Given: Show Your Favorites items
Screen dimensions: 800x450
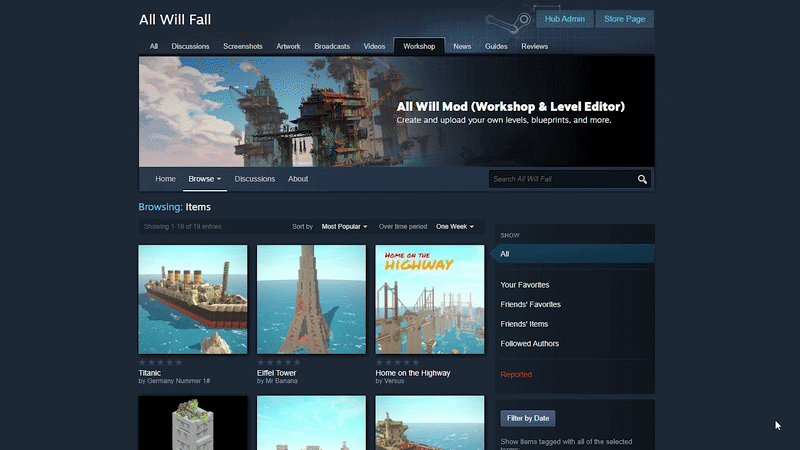Looking at the screenshot, I should 524,285.
